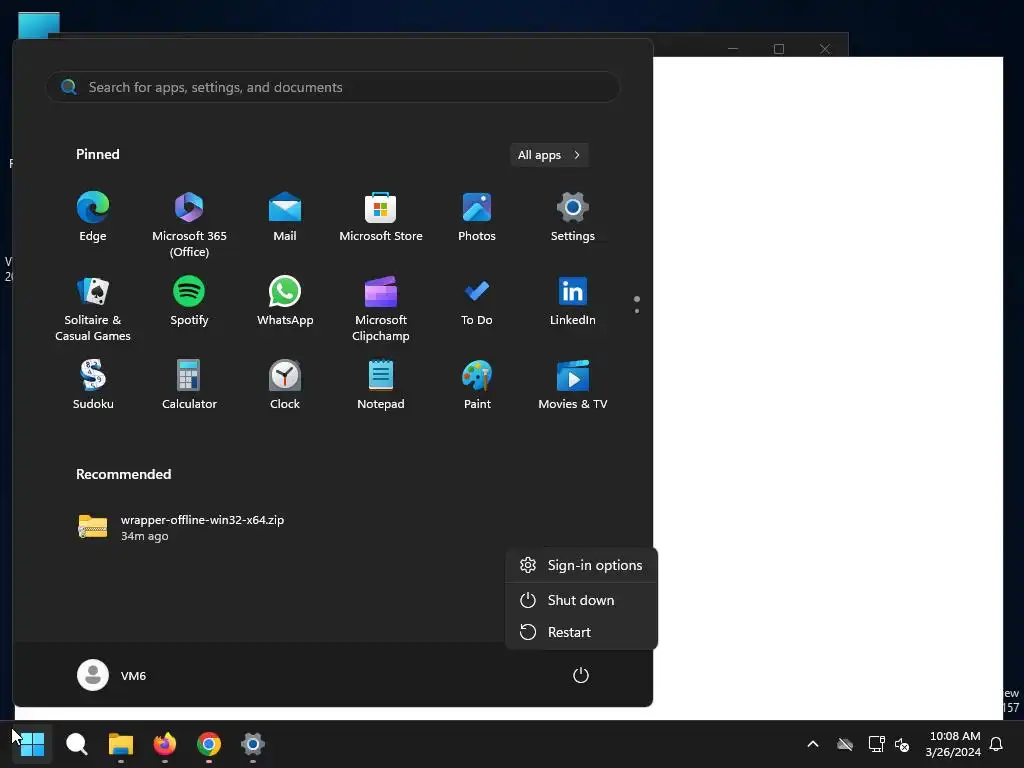Switch to Chrome on the taskbar

click(x=209, y=744)
